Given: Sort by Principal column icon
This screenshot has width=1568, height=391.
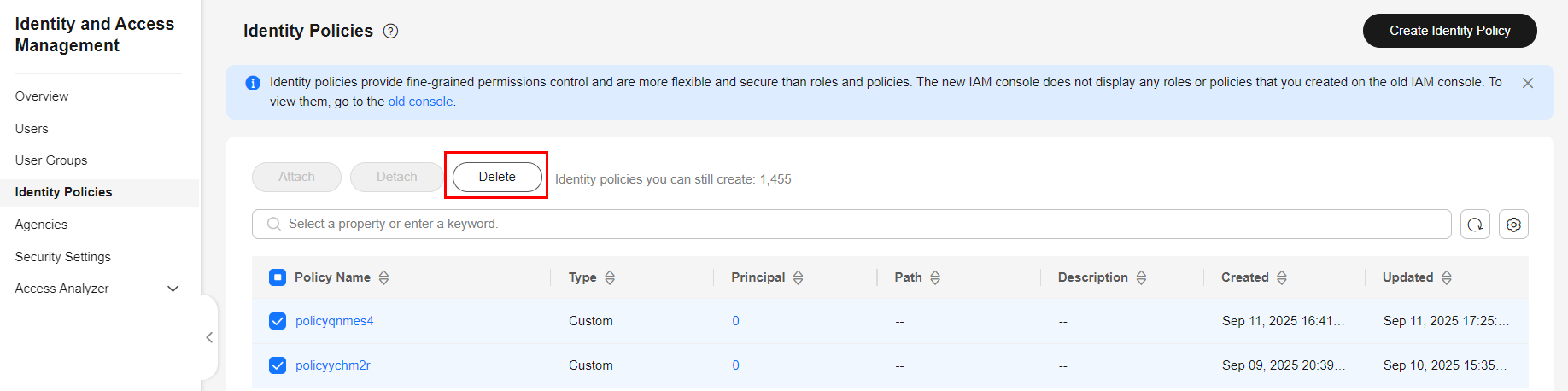Looking at the screenshot, I should [798, 277].
